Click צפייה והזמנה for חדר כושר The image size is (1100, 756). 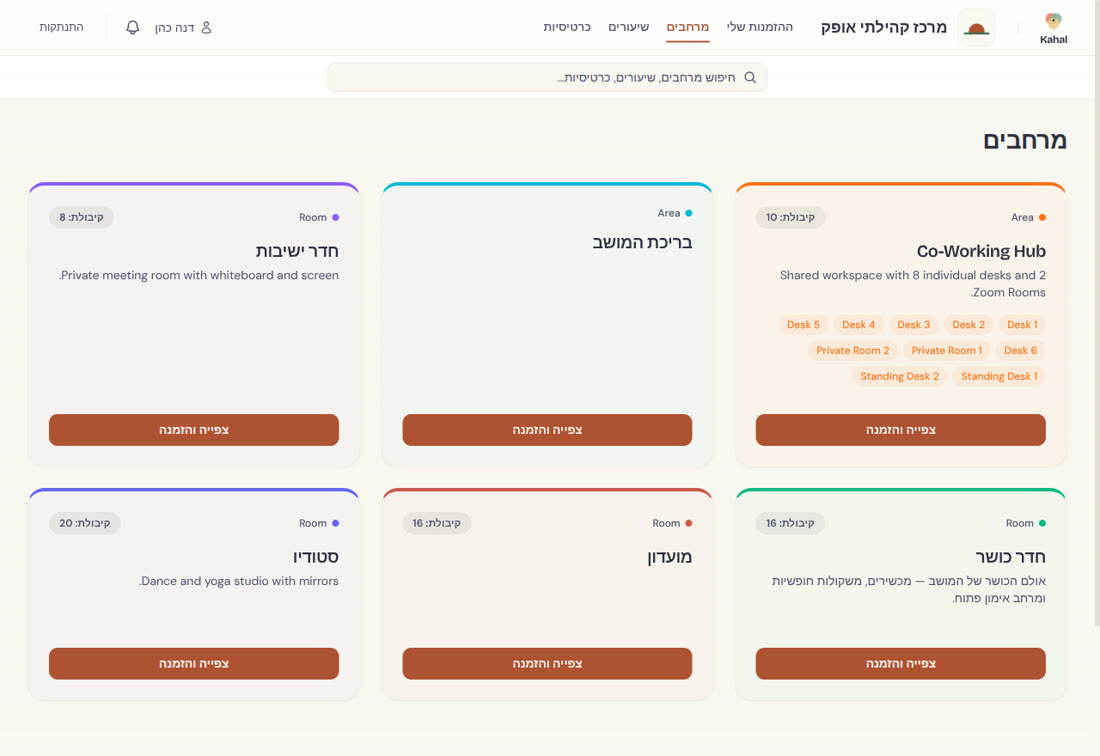pyautogui.click(x=901, y=663)
